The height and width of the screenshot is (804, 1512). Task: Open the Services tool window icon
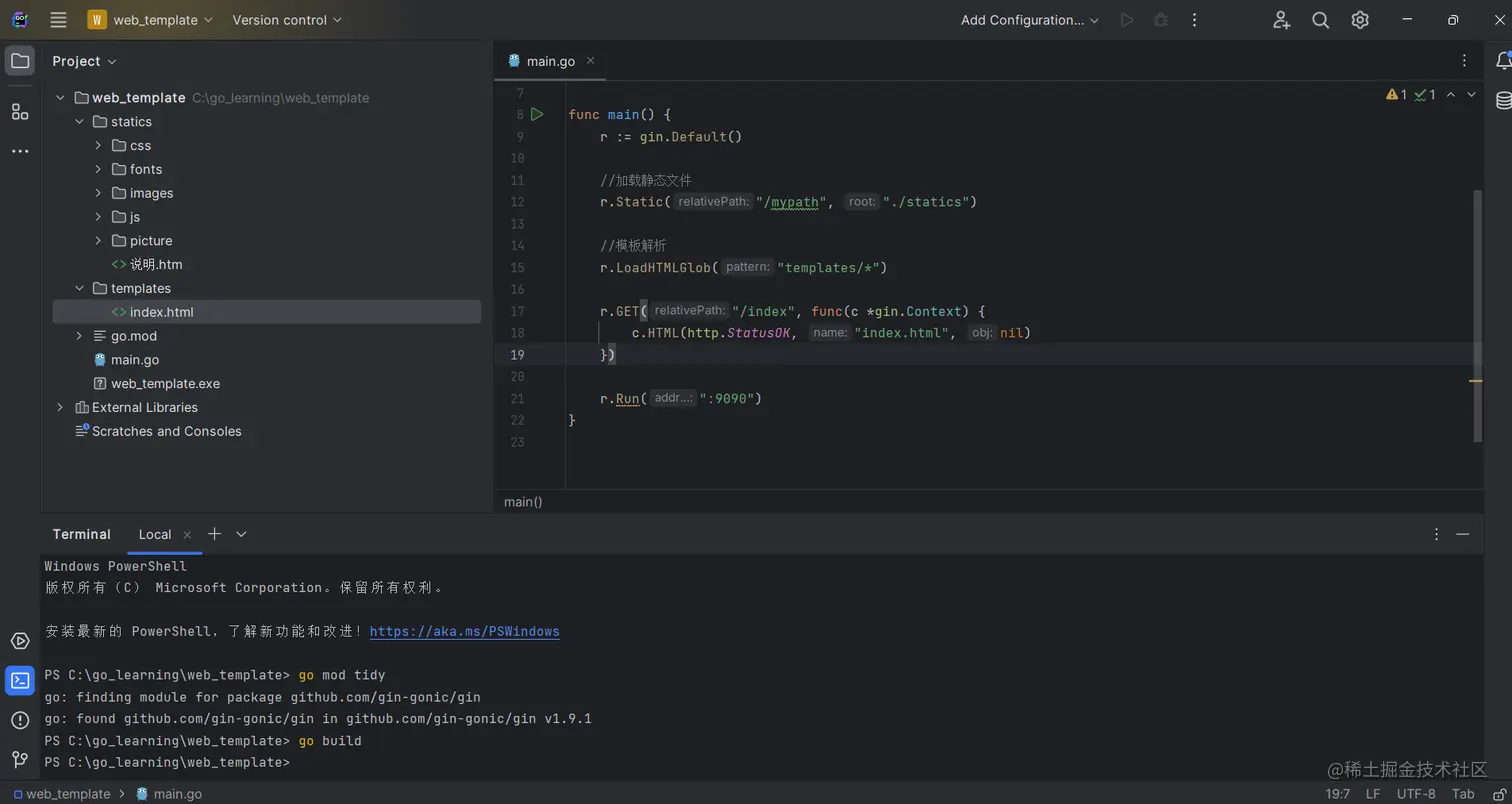pos(20,641)
